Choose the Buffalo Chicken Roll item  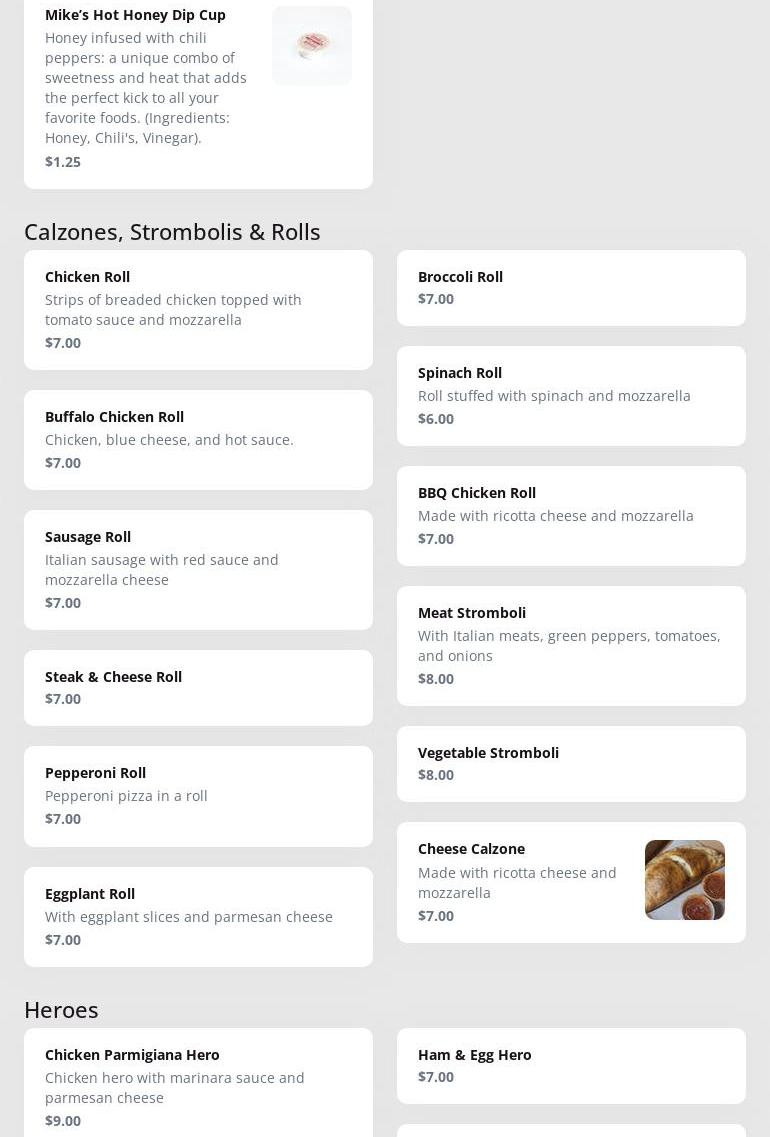(x=198, y=439)
